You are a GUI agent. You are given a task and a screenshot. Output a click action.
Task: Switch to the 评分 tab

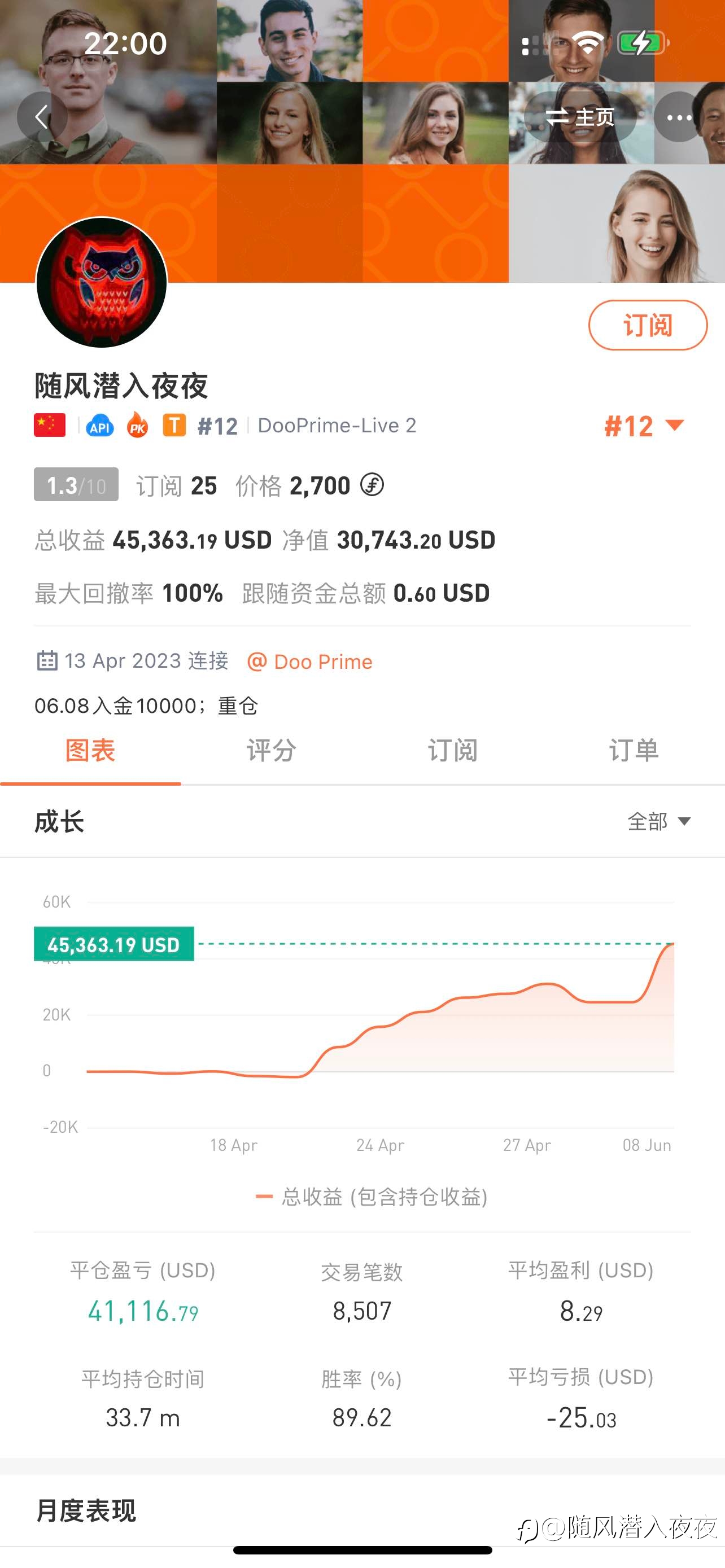pyautogui.click(x=272, y=751)
